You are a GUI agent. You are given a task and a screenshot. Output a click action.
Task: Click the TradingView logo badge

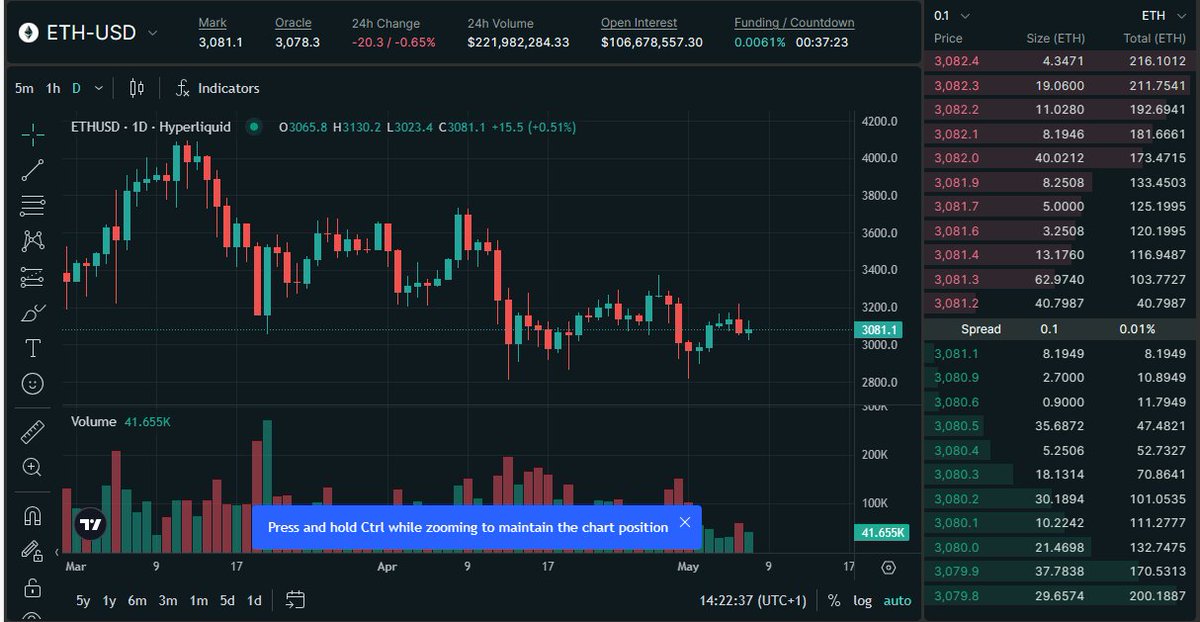(91, 525)
